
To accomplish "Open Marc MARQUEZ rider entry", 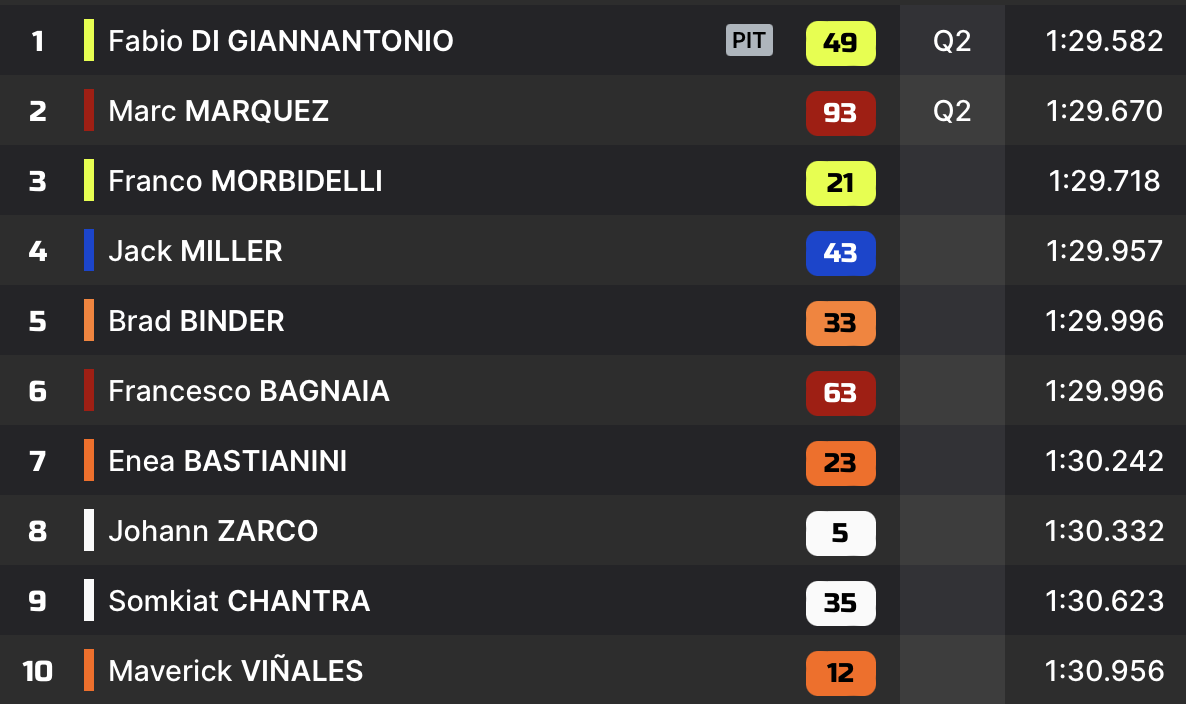I will [x=218, y=111].
